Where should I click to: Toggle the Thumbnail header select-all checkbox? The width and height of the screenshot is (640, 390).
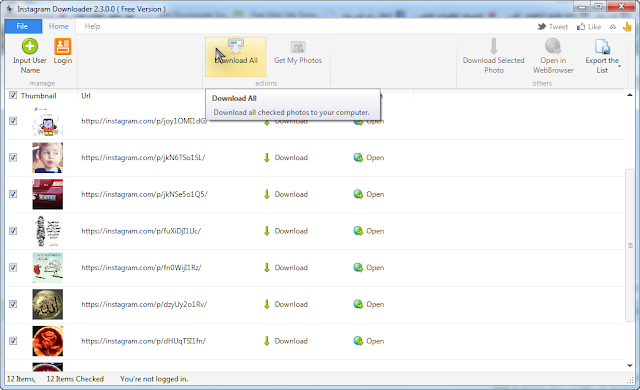click(x=13, y=95)
